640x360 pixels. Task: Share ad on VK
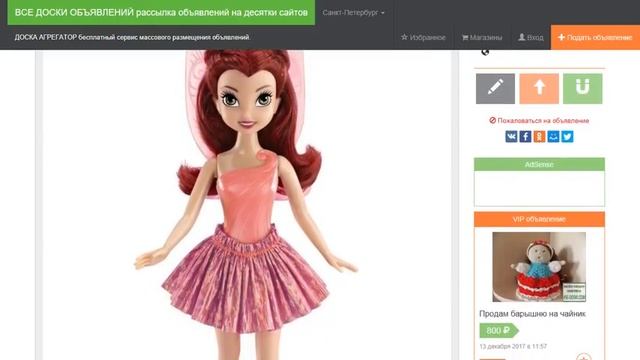(x=511, y=136)
